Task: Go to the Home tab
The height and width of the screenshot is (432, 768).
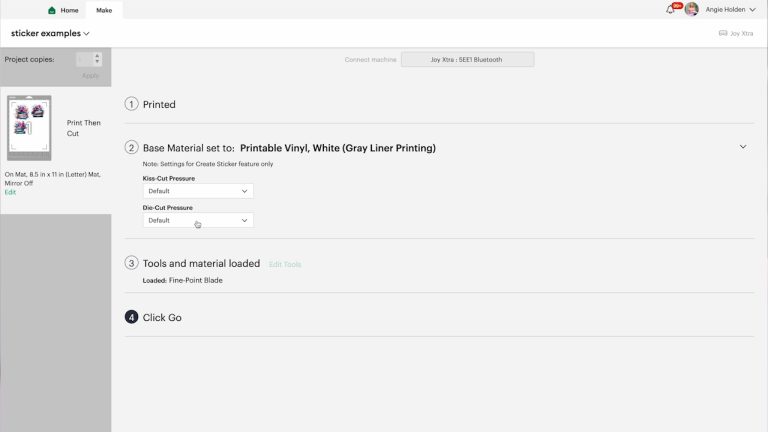Action: 63,10
